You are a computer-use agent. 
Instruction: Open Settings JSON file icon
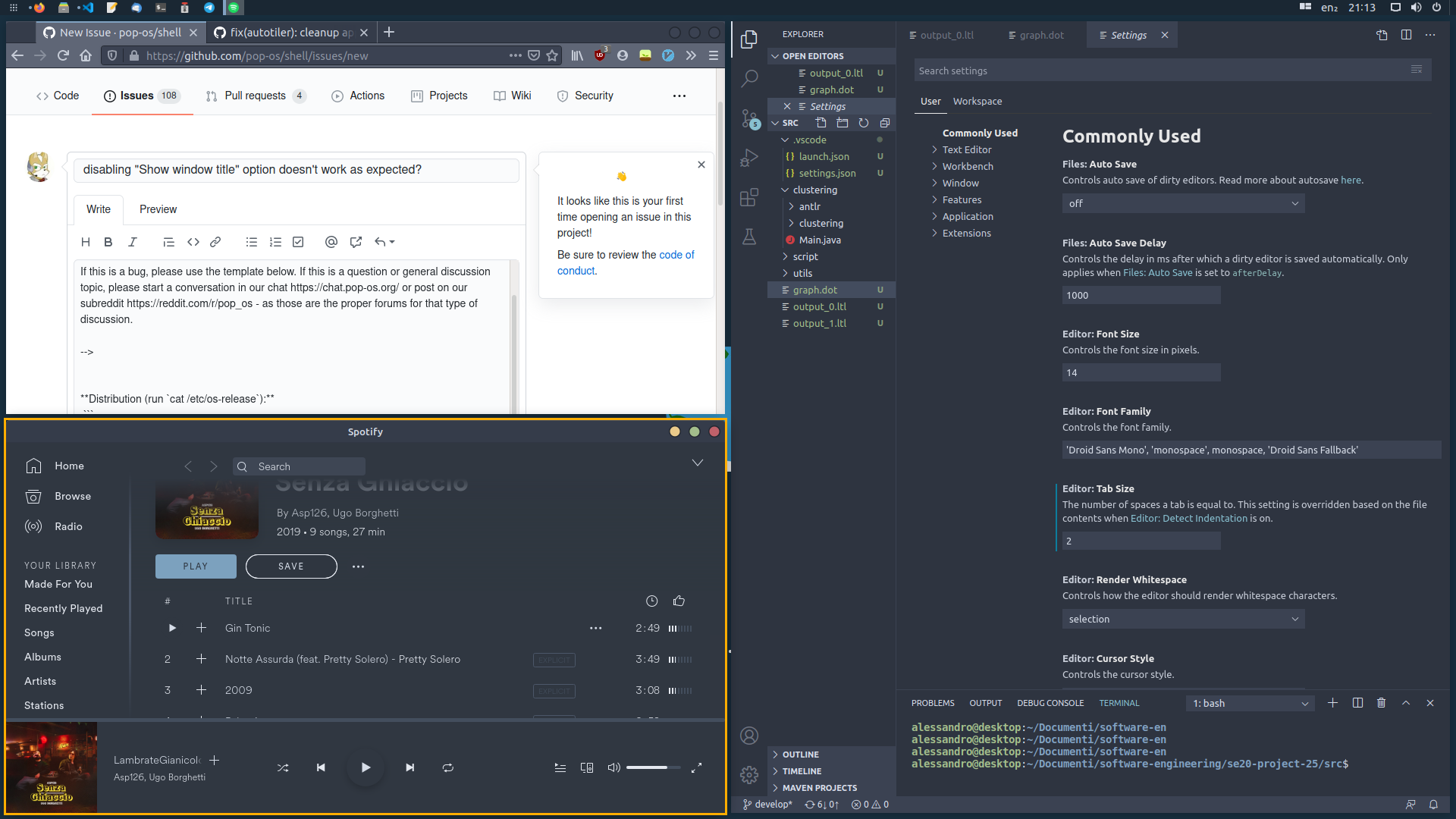coord(1382,35)
